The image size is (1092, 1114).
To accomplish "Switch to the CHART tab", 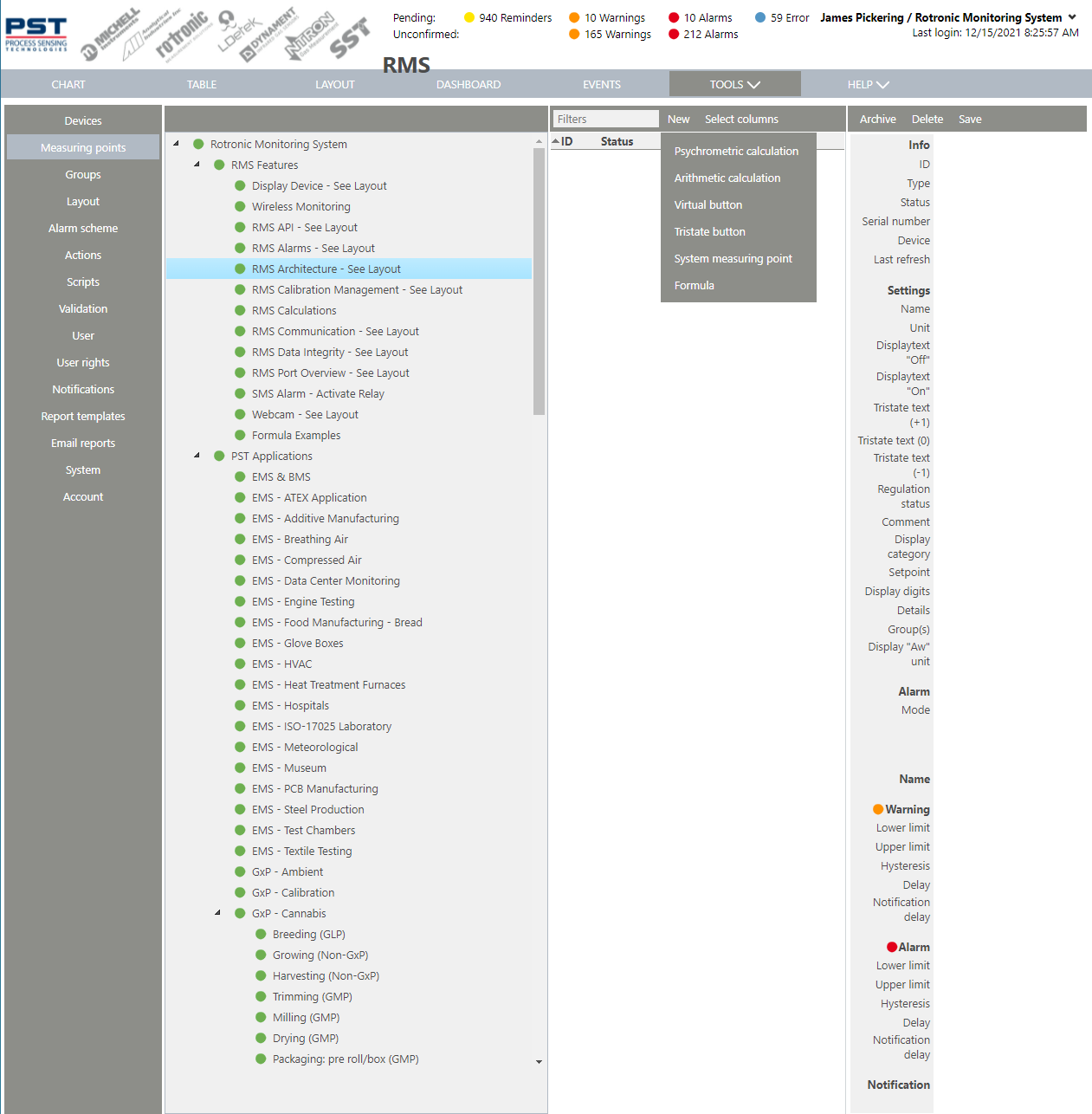I will point(68,84).
